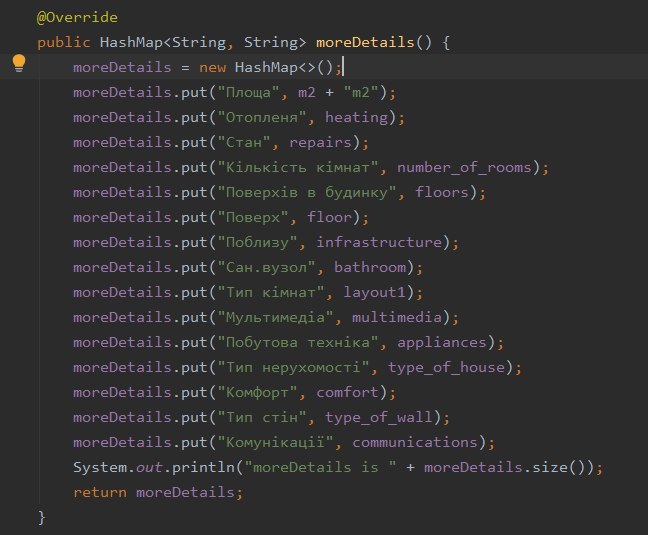Click the println call in System.out line
Image resolution: width=648 pixels, height=535 pixels.
204,467
